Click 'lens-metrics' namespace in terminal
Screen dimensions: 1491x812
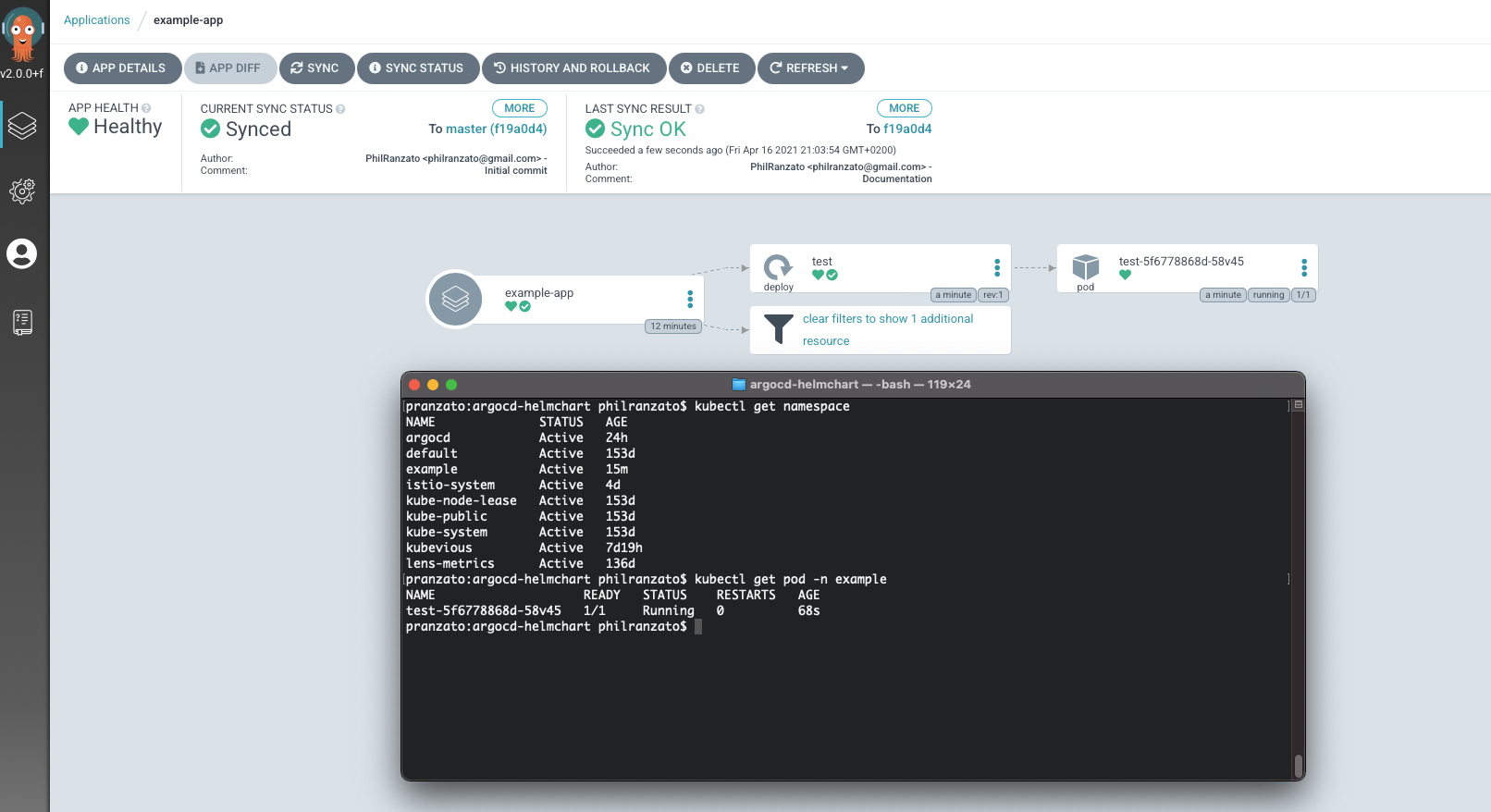[450, 564]
